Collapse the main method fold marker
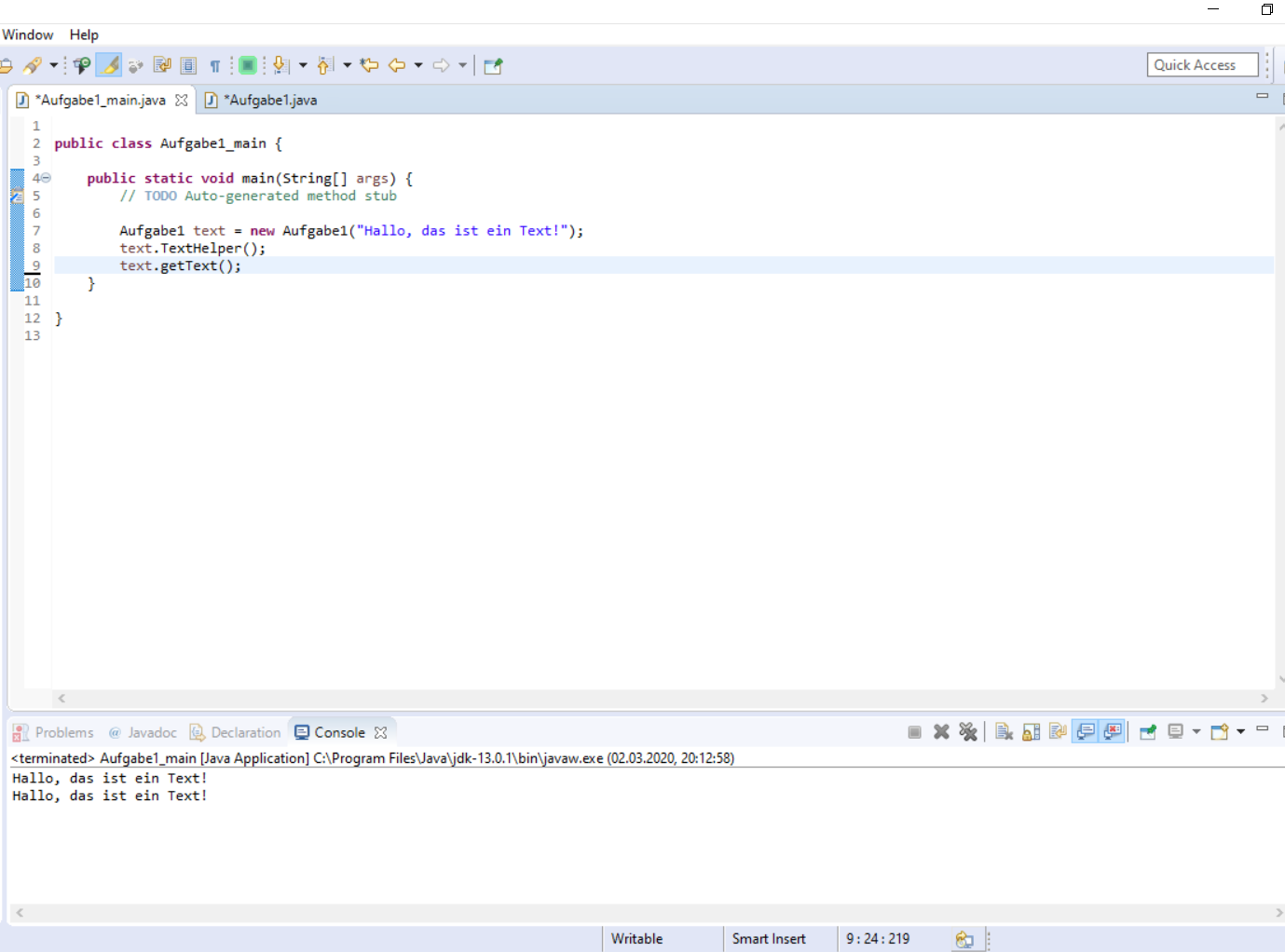The width and height of the screenshot is (1285, 952). [45, 177]
